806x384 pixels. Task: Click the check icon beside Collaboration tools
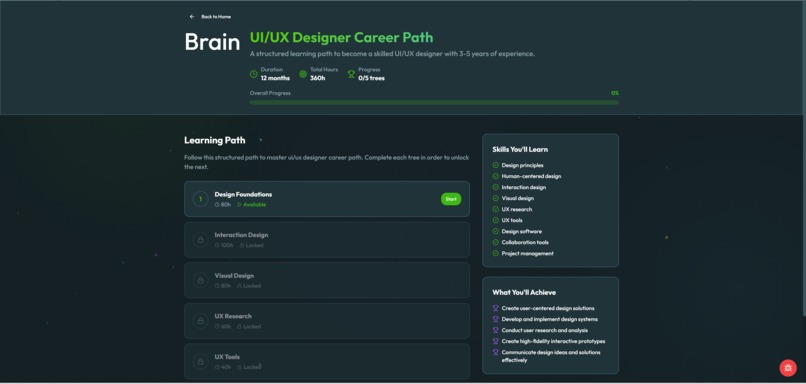(x=496, y=242)
